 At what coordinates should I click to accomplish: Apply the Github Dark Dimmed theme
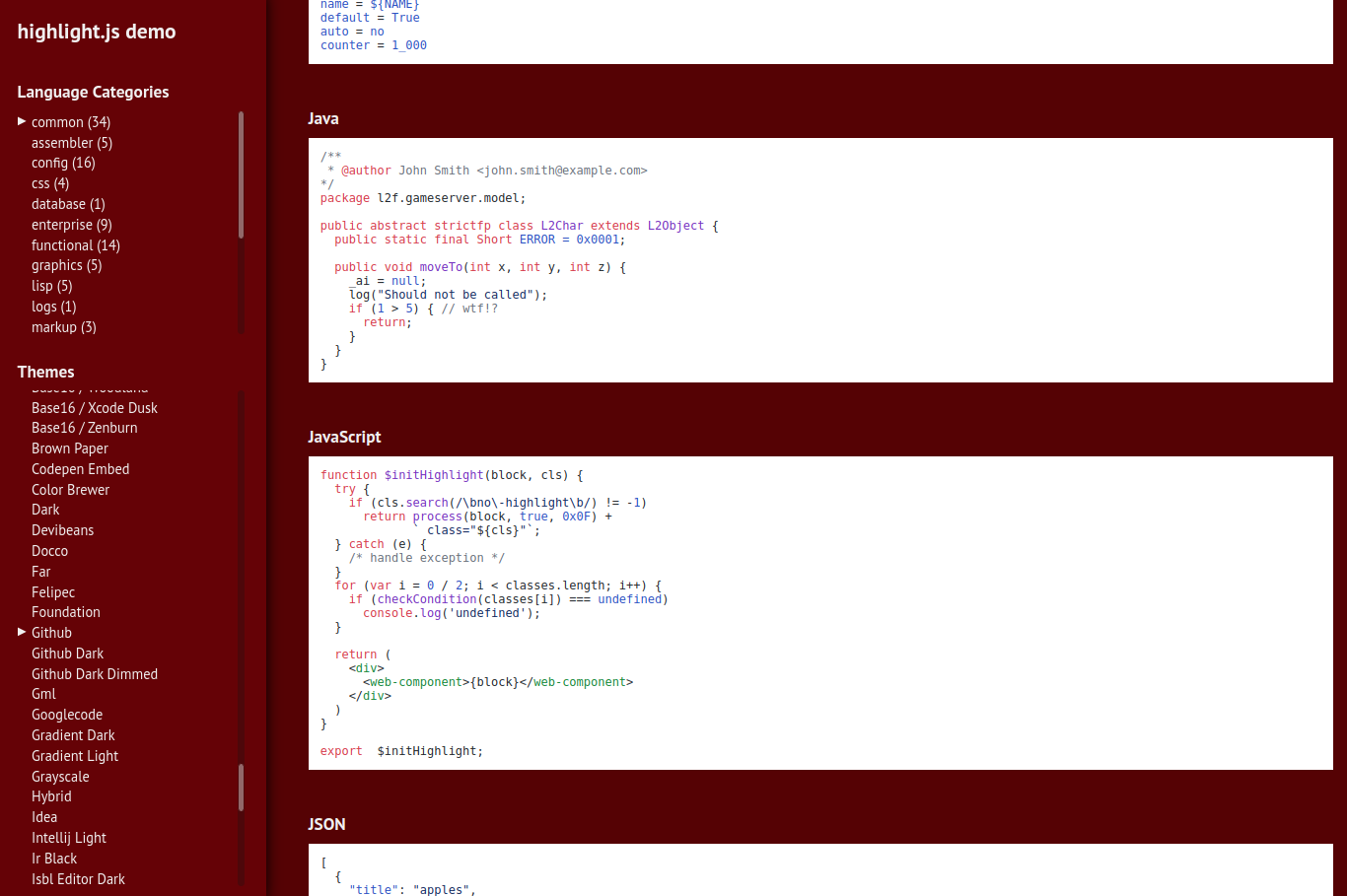(x=95, y=674)
